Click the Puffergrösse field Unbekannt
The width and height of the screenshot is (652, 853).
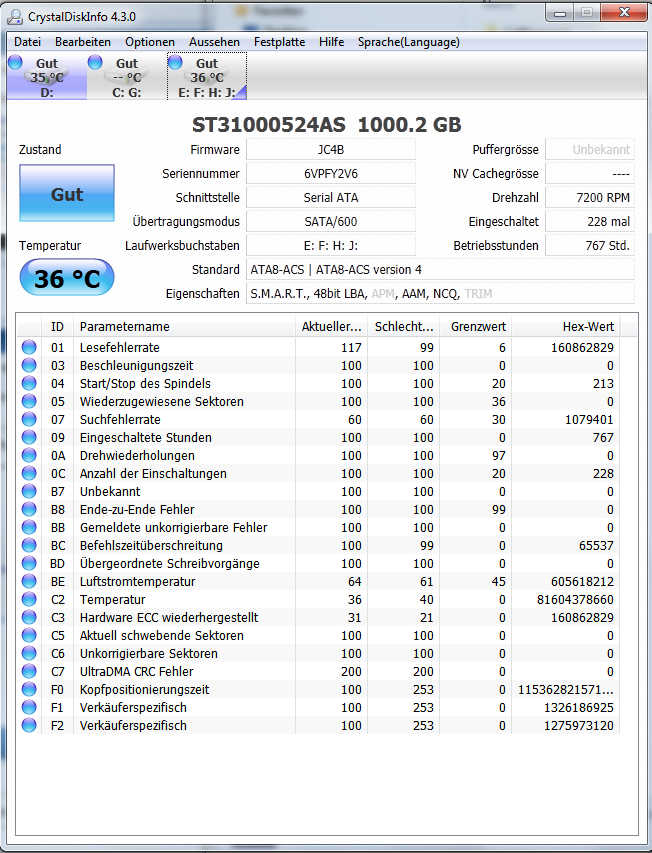590,150
